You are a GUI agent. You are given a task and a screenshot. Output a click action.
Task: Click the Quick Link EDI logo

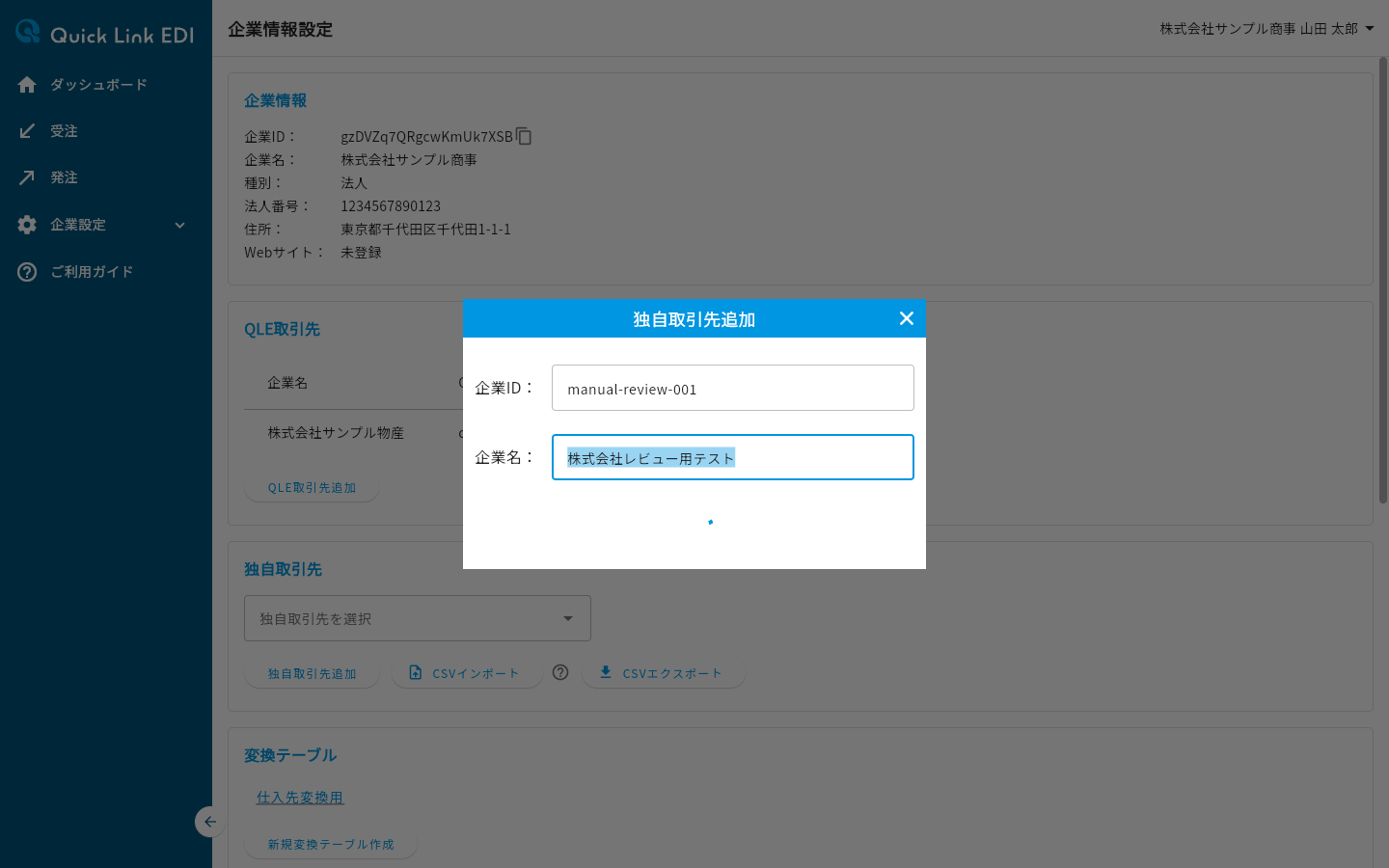click(105, 34)
